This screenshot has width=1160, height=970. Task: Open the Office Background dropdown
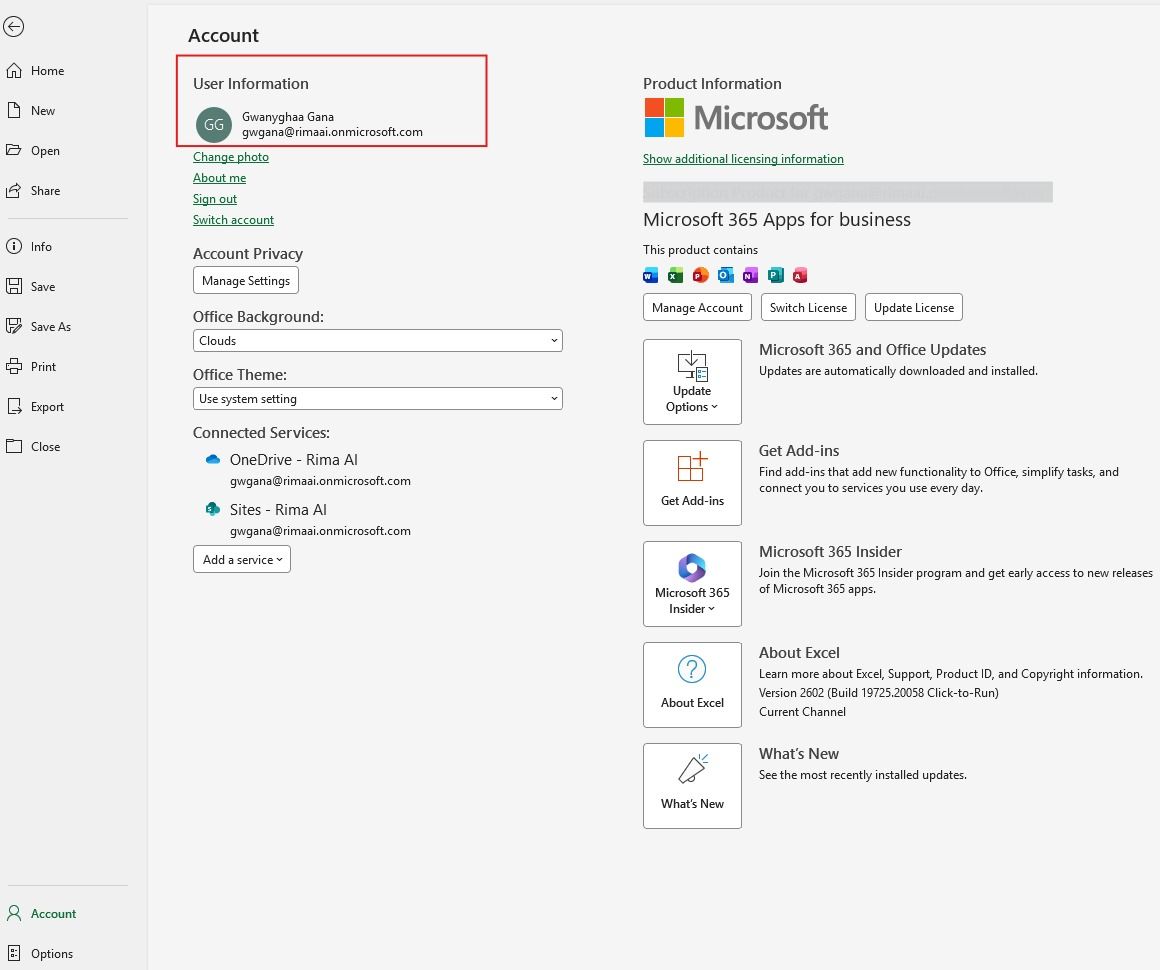377,341
